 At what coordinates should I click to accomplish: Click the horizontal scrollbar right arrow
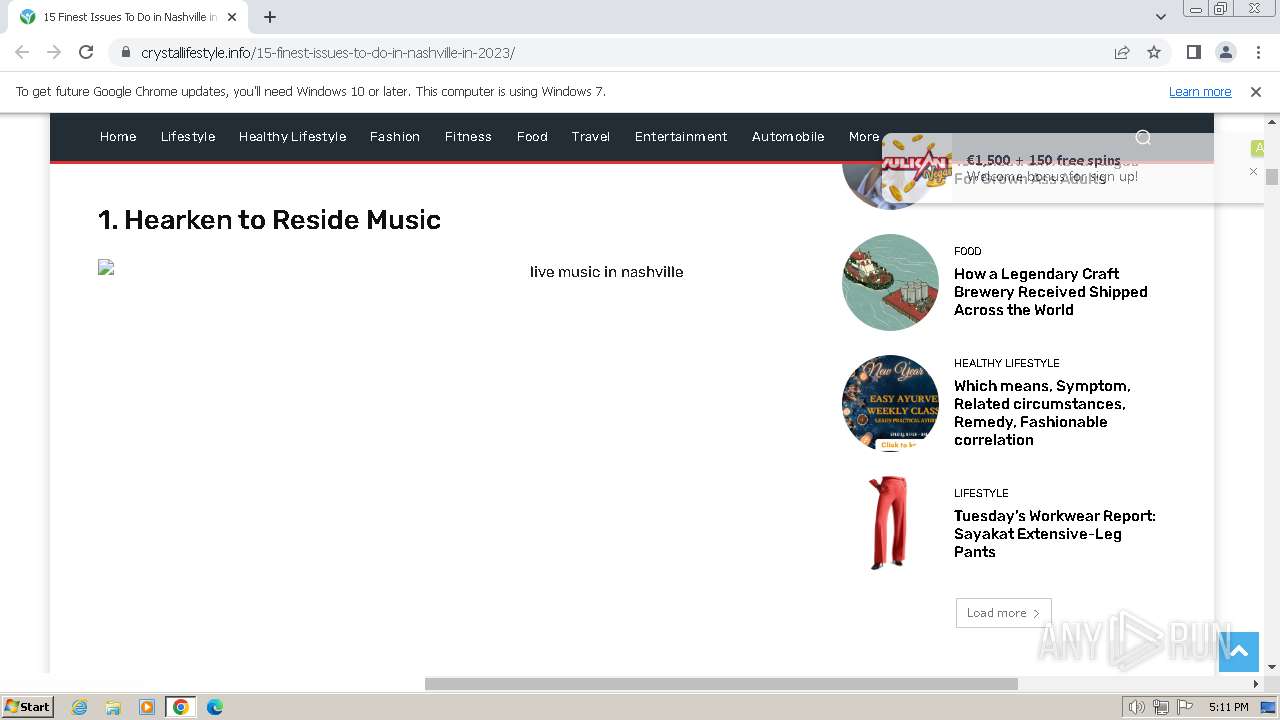(x=1256, y=684)
